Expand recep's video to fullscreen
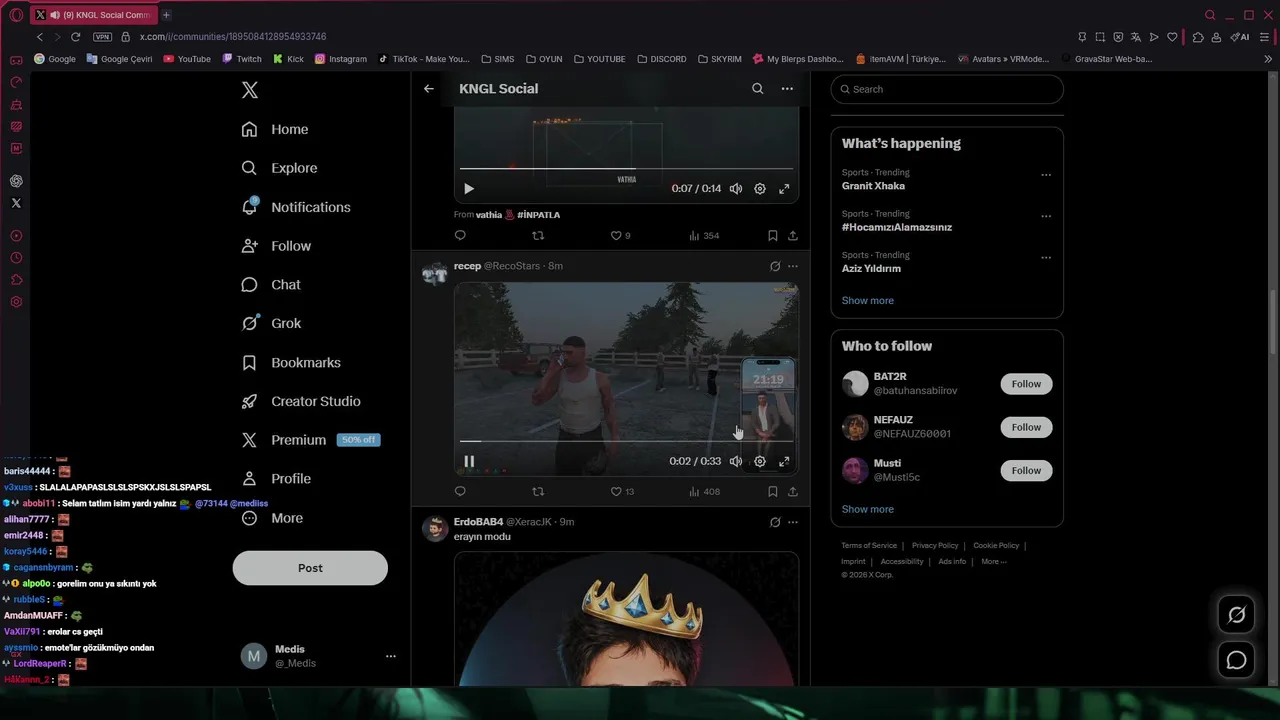The height and width of the screenshot is (720, 1280). [x=784, y=461]
